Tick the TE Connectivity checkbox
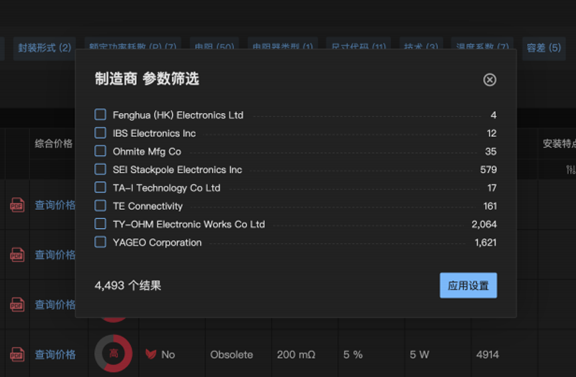The height and width of the screenshot is (377, 576). [100, 205]
